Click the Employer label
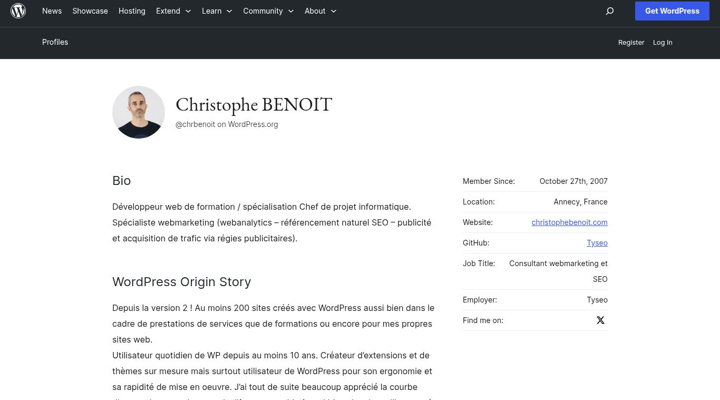The width and height of the screenshot is (720, 400). tap(479, 299)
